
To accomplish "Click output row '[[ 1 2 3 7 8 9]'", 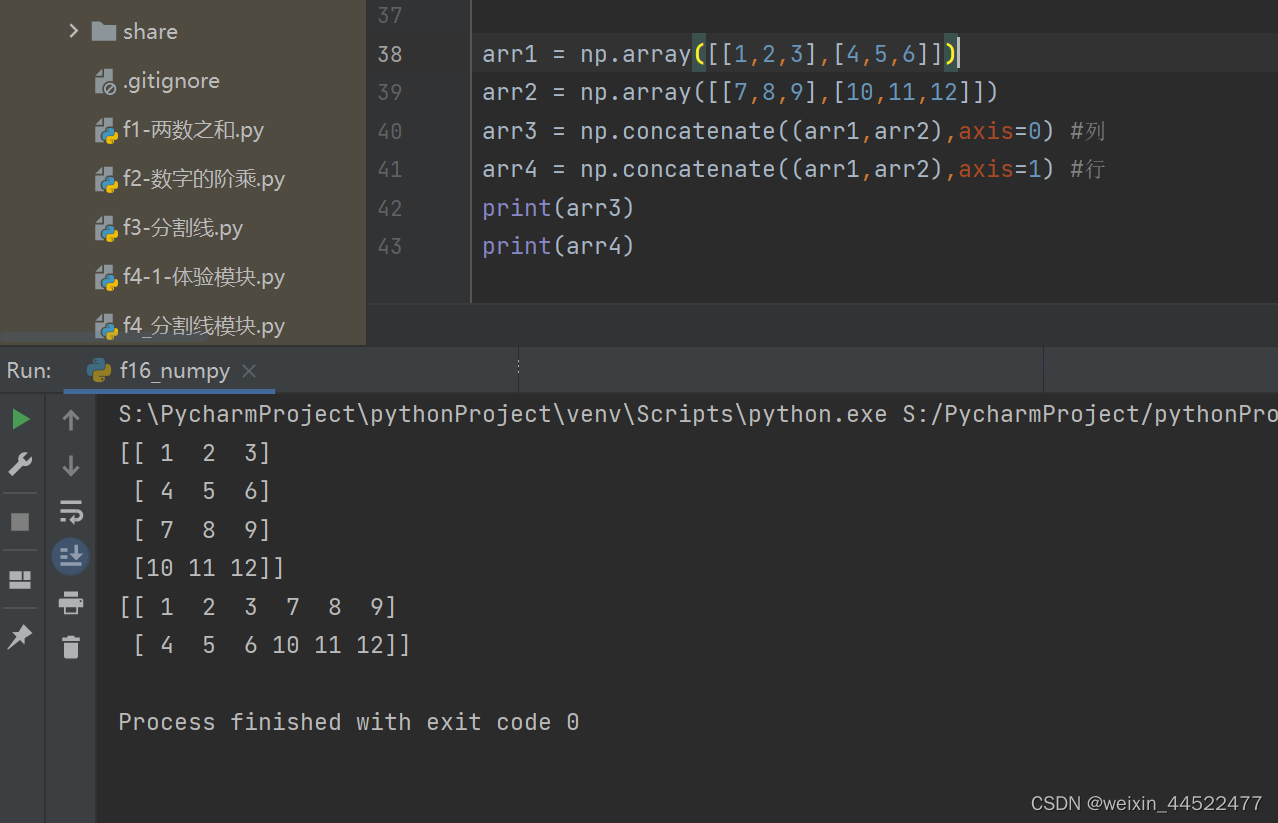I will point(258,607).
